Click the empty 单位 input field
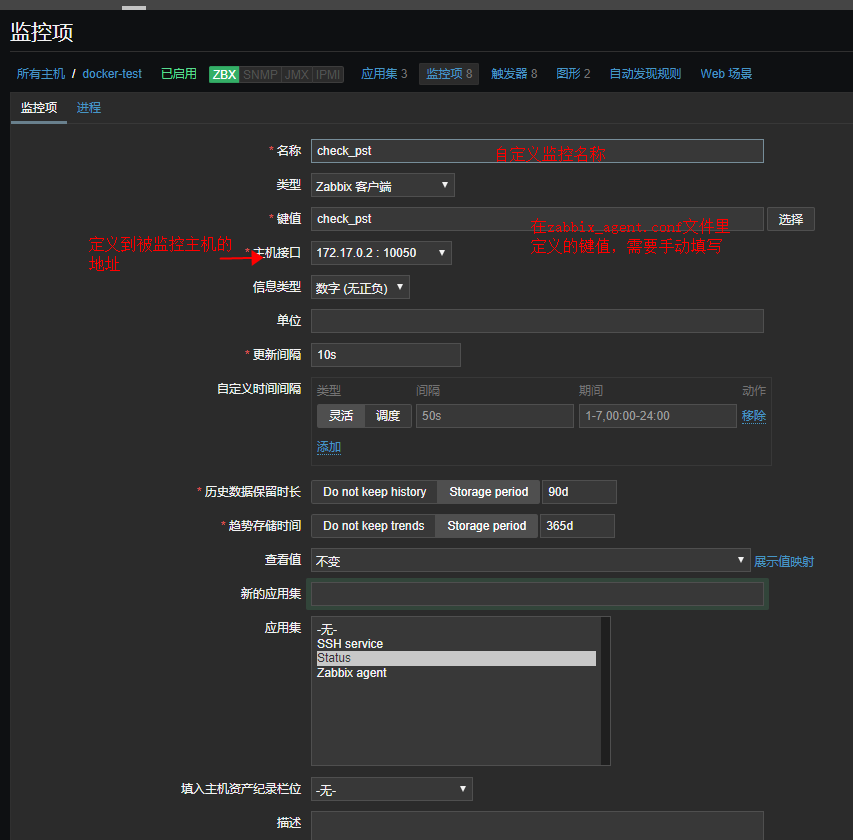This screenshot has height=840, width=853. (x=537, y=321)
